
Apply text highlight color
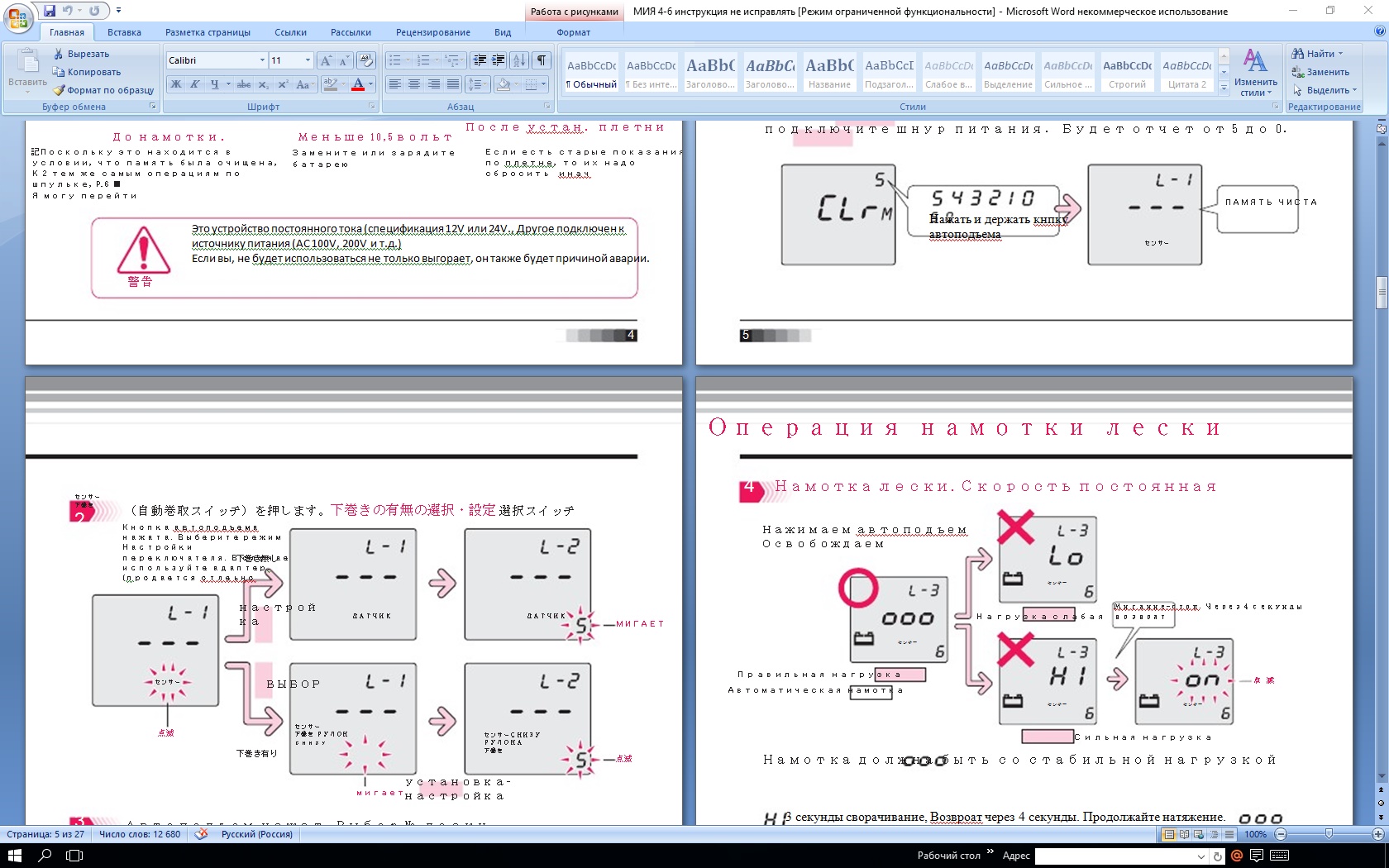330,84
